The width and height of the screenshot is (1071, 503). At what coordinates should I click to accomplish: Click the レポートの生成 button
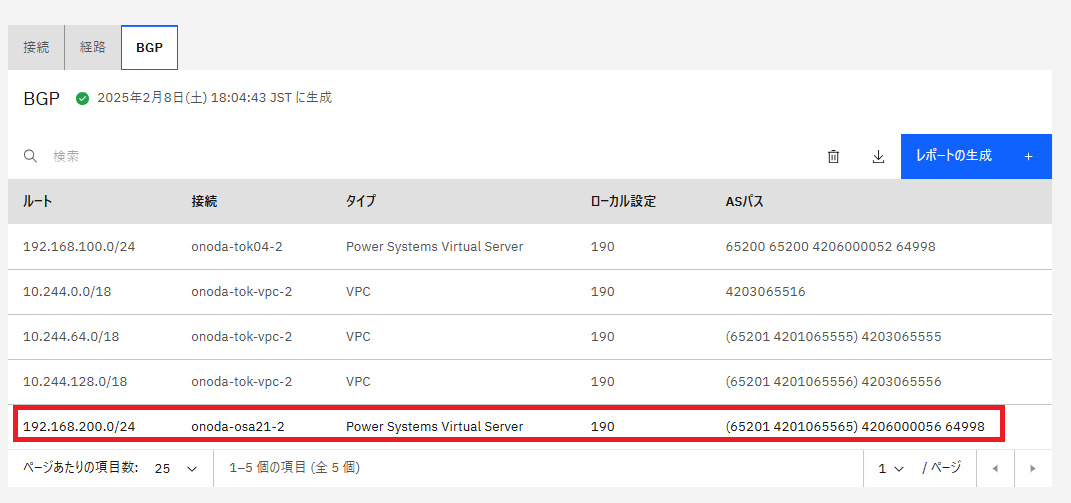click(976, 157)
